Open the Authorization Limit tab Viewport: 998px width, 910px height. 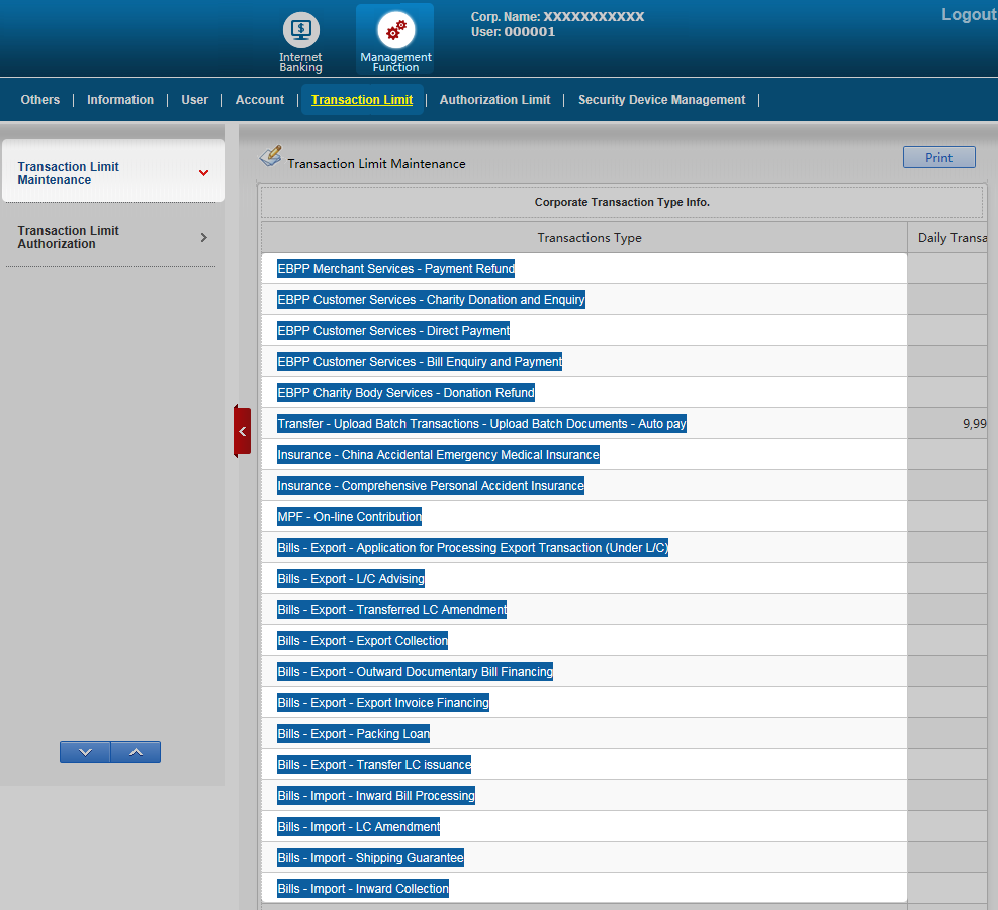[x=495, y=100]
